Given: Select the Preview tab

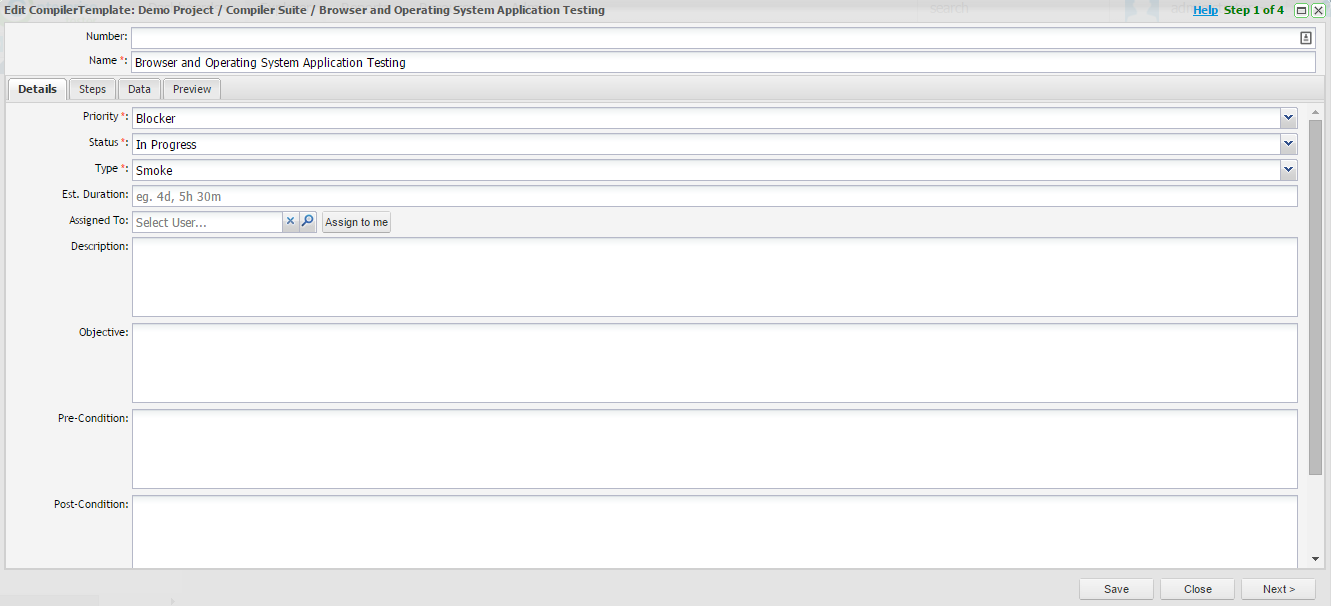Looking at the screenshot, I should (x=192, y=89).
